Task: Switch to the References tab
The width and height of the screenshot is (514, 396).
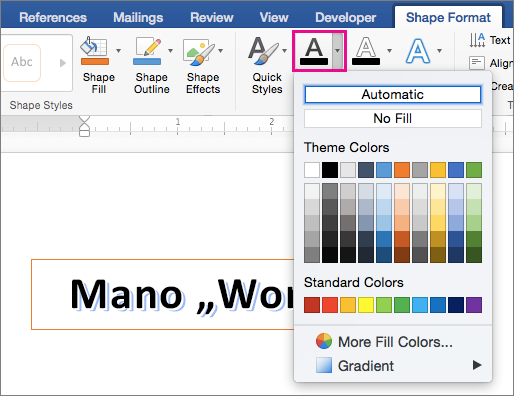Action: [x=53, y=17]
